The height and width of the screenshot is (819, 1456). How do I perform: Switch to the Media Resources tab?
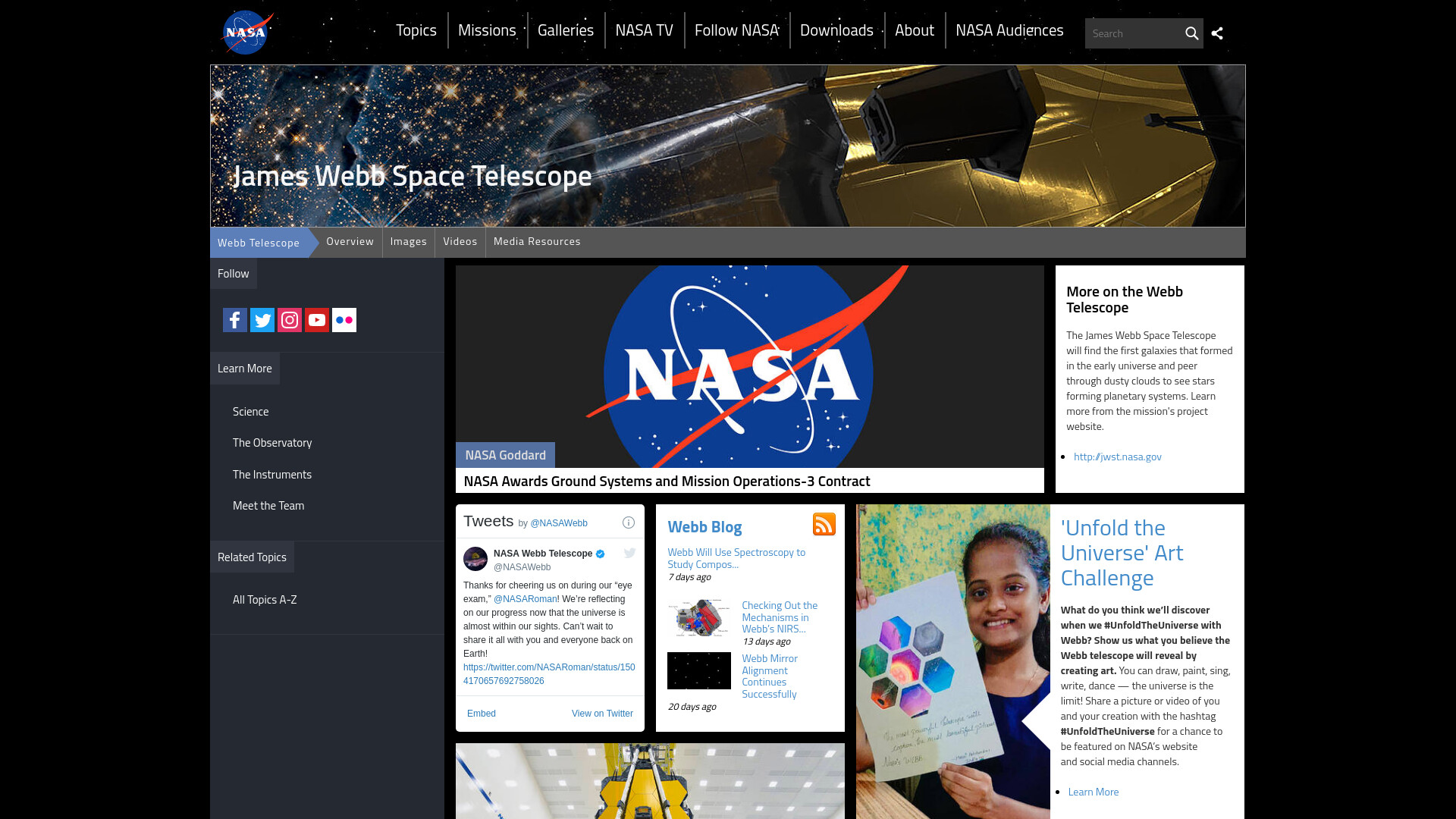[537, 242]
